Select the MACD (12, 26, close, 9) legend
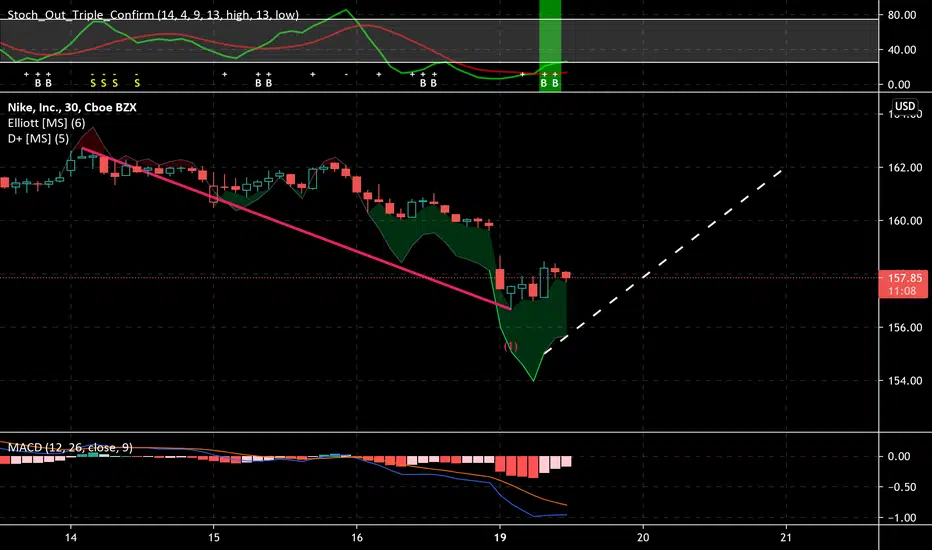Viewport: 932px width, 550px height. [x=70, y=447]
